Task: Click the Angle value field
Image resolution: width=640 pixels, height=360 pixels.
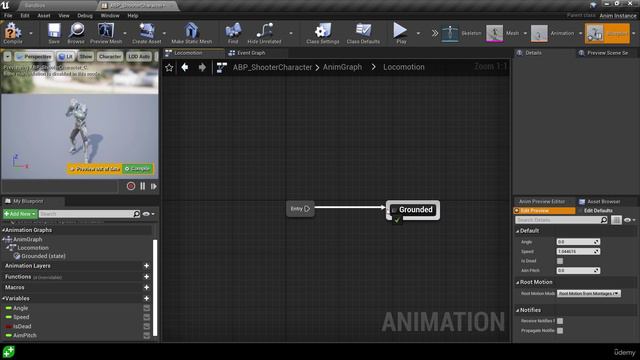Action: [x=578, y=242]
